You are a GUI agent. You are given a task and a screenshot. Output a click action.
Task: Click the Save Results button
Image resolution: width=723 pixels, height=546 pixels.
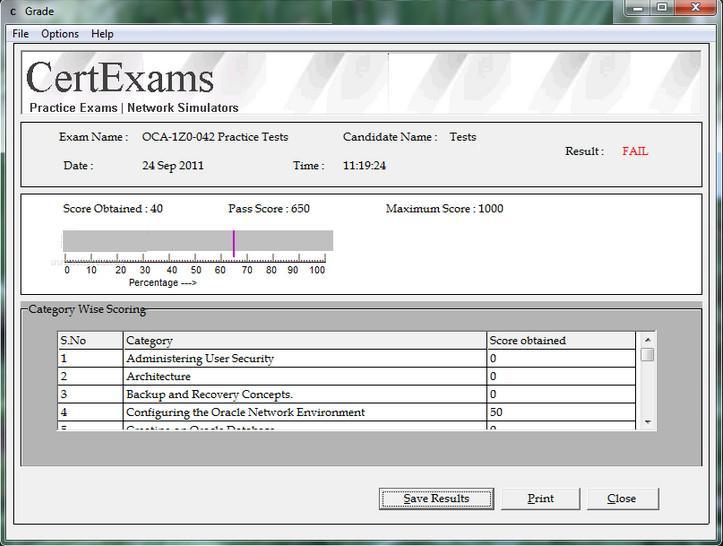coord(436,499)
